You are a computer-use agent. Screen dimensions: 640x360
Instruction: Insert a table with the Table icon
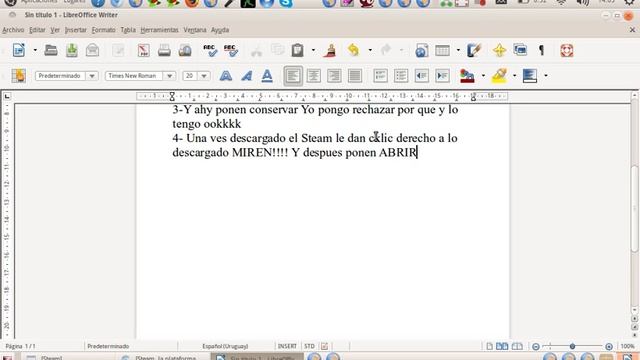(x=442, y=51)
